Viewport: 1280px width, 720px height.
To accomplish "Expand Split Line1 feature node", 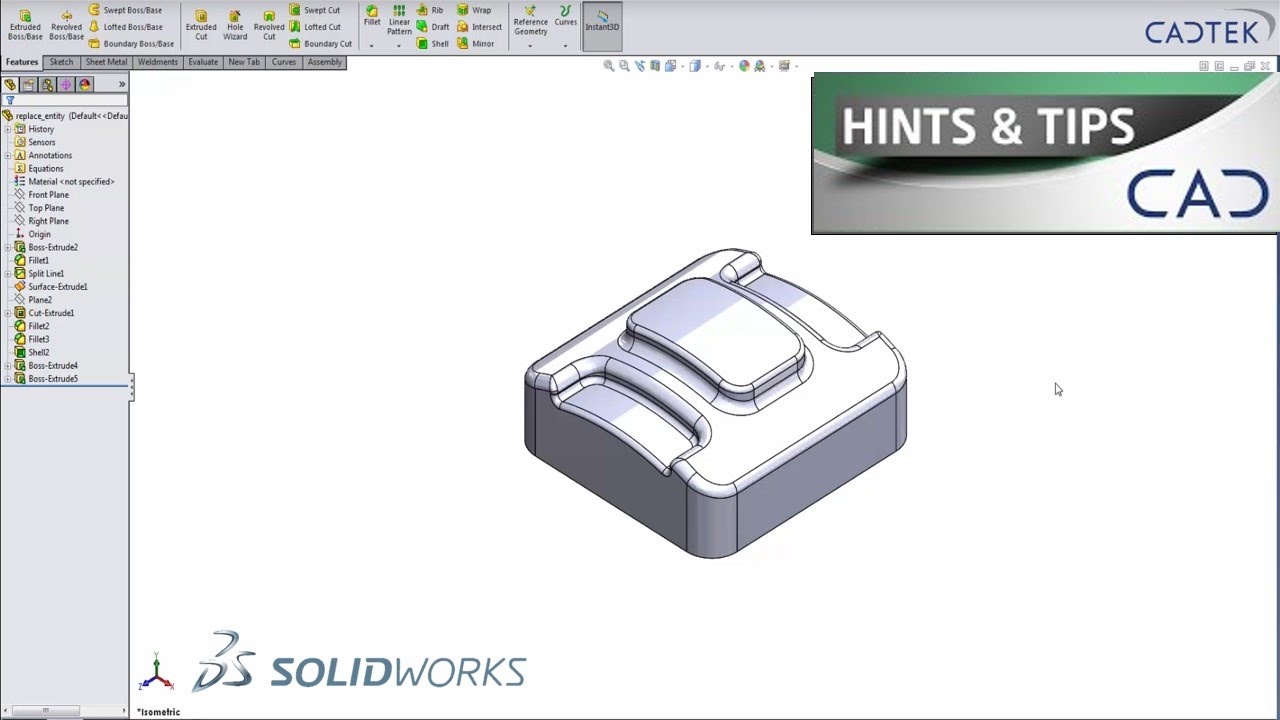I will (x=8, y=273).
